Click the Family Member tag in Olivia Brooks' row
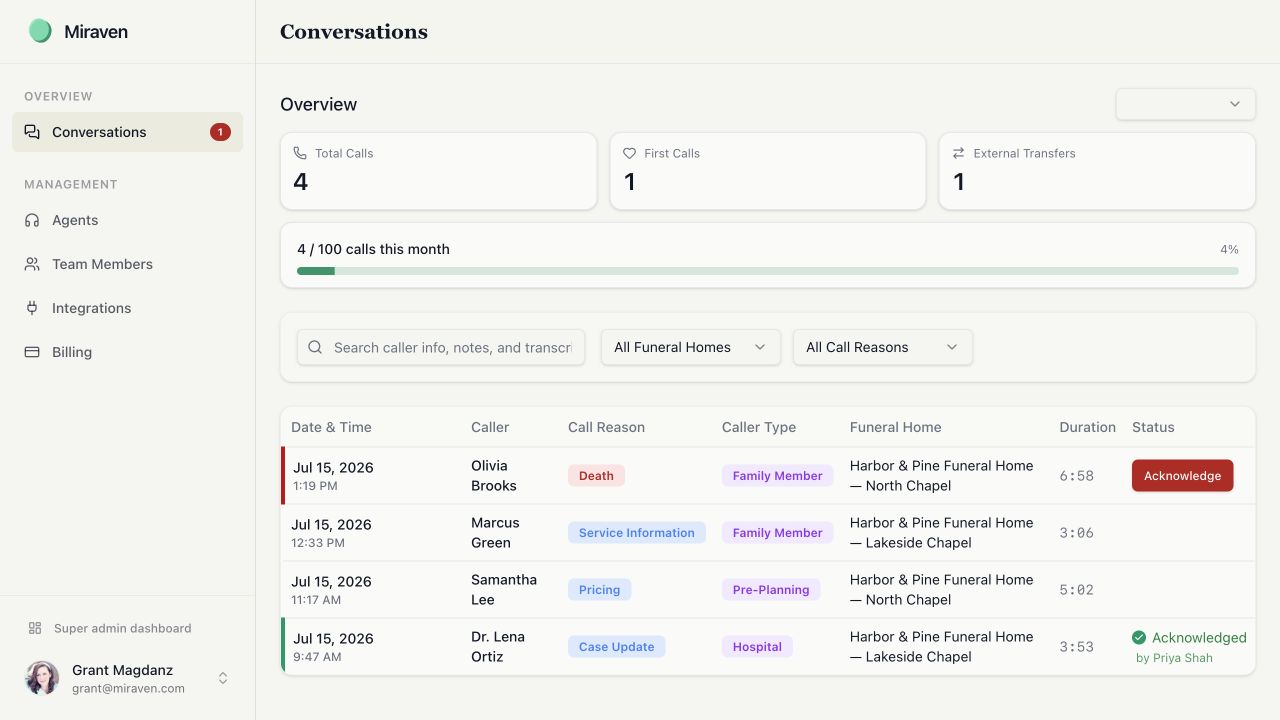1280x720 pixels. [x=777, y=476]
